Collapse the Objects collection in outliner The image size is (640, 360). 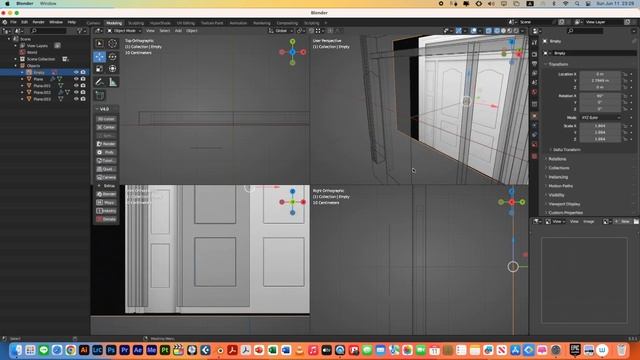tap(16, 66)
